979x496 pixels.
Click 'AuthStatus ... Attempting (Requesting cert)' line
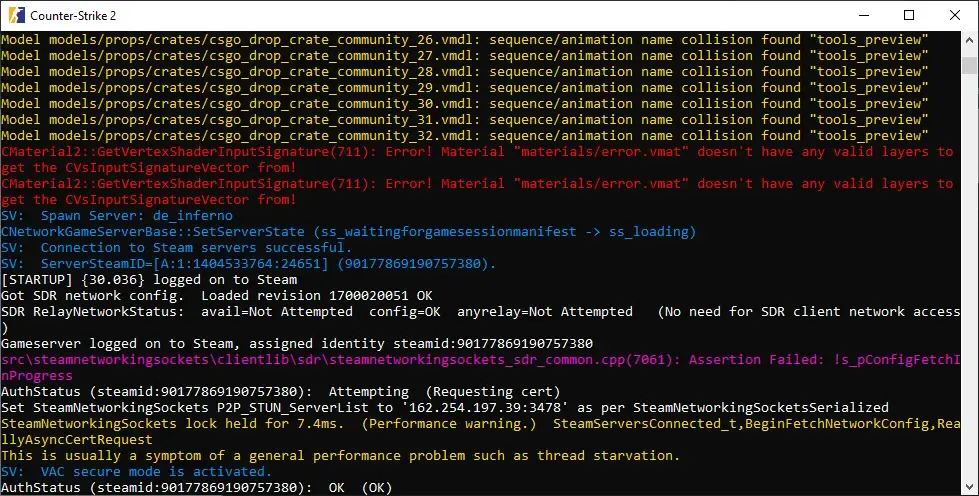[x=280, y=392]
